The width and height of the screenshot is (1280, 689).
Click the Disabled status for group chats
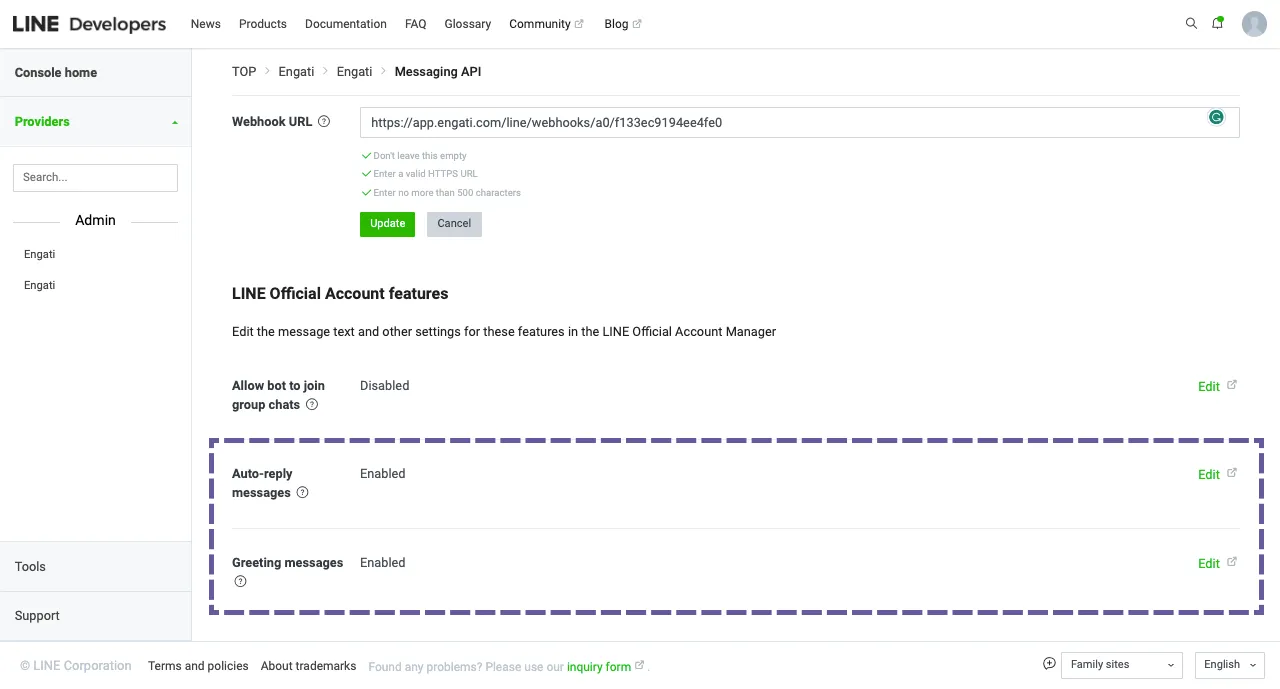coord(385,386)
